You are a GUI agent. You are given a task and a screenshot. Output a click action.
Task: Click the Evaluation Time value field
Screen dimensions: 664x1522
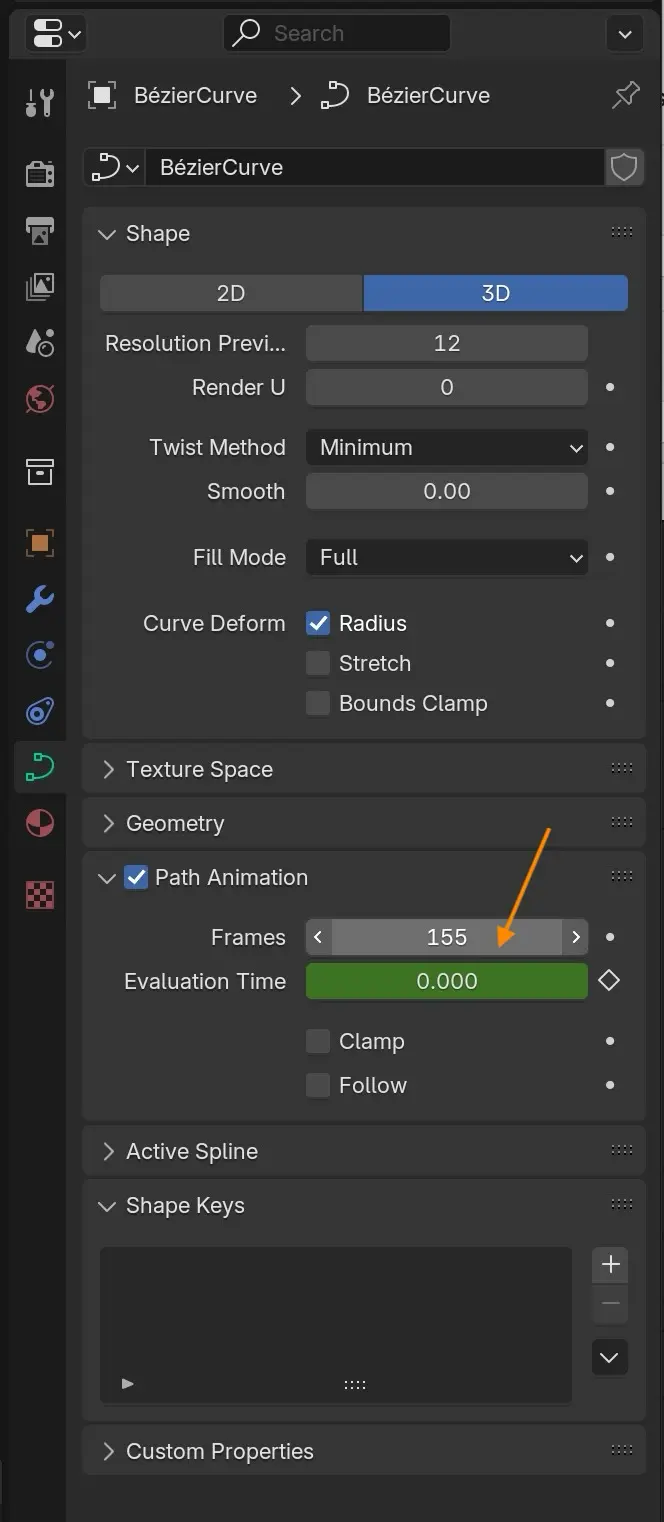(x=446, y=981)
